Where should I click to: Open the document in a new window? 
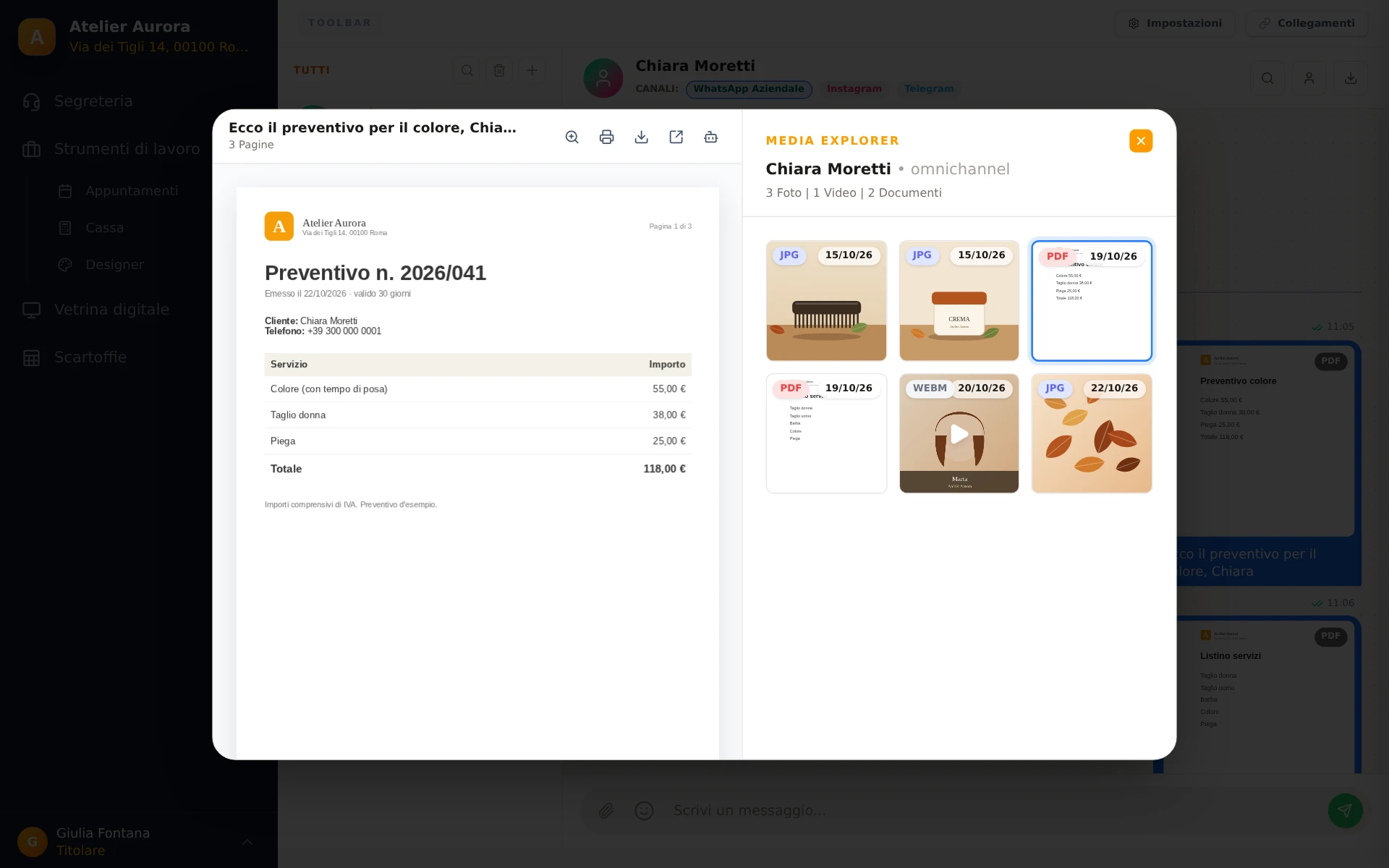coord(676,137)
